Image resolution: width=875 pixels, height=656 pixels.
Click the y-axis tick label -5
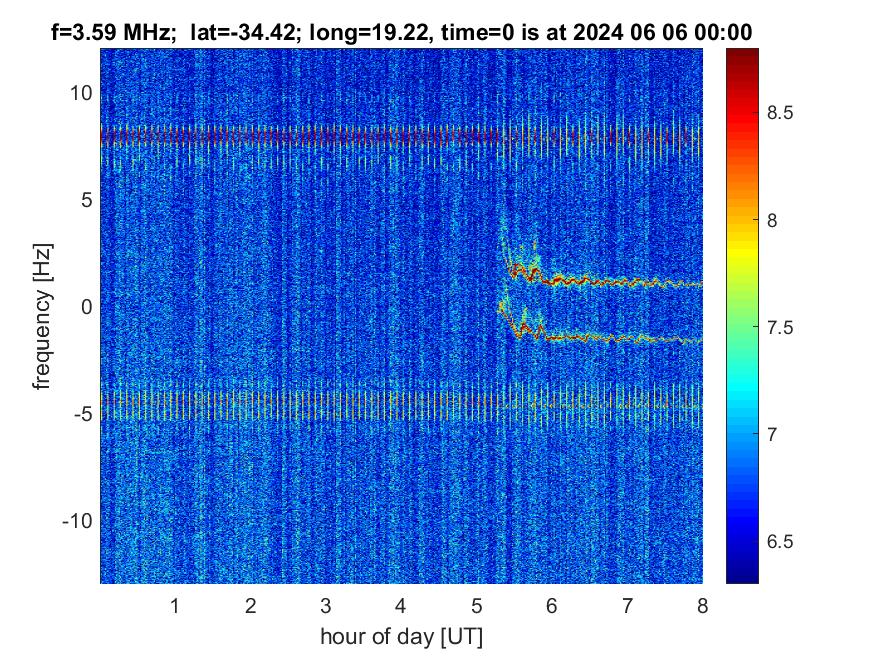[80, 414]
